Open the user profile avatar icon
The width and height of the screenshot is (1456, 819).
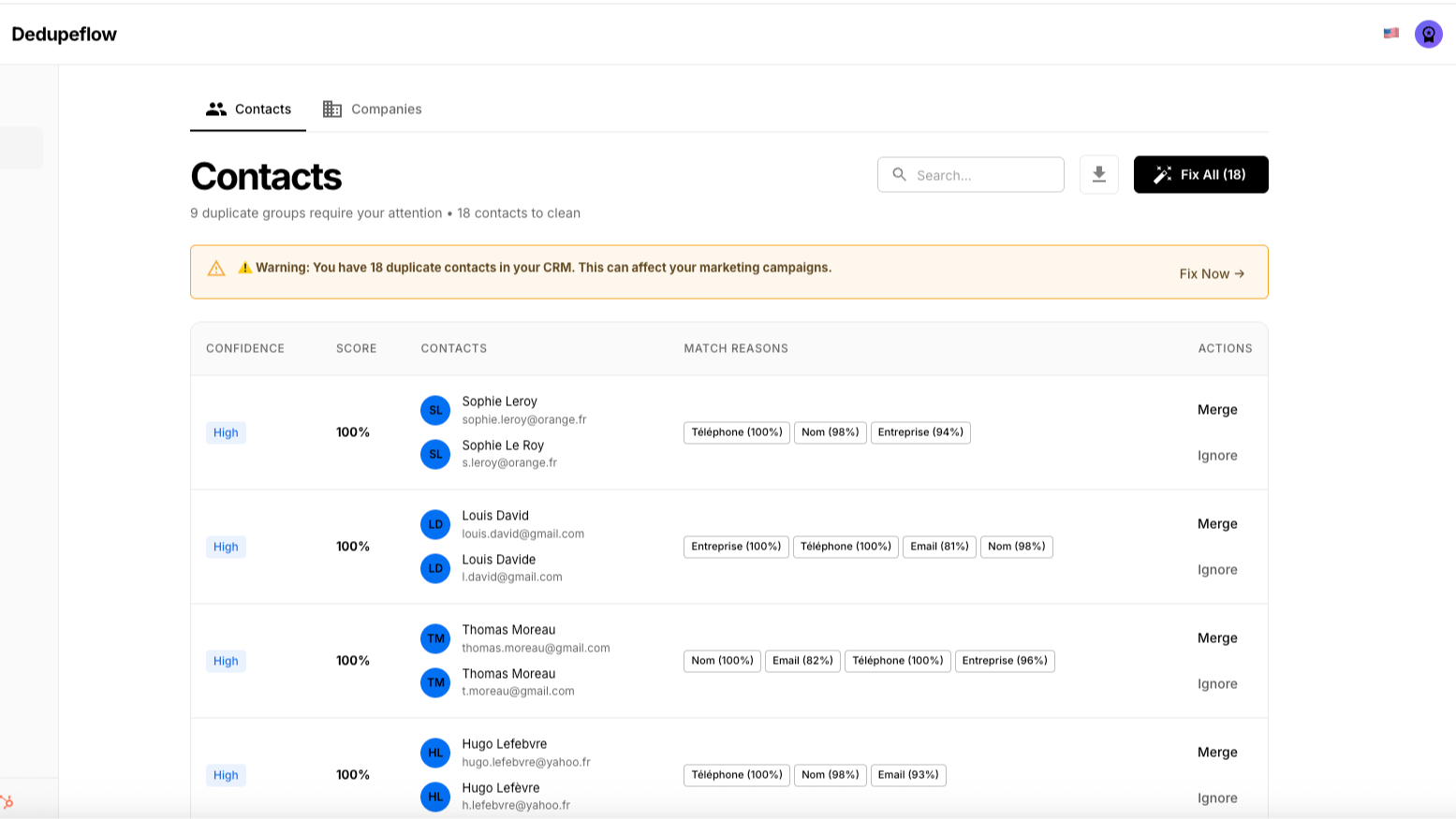tap(1428, 35)
